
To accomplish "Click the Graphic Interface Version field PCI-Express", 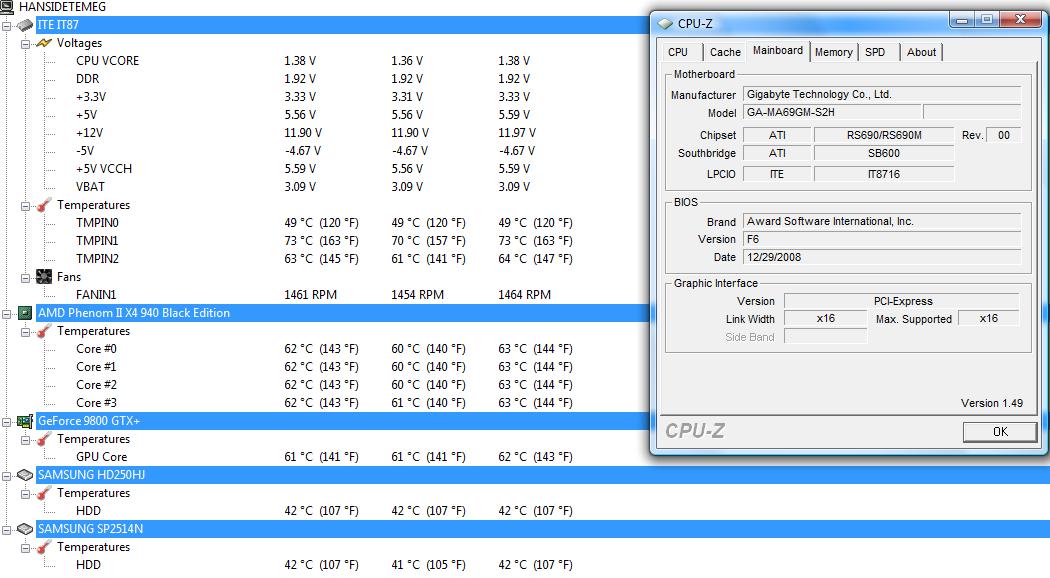I will coord(902,301).
